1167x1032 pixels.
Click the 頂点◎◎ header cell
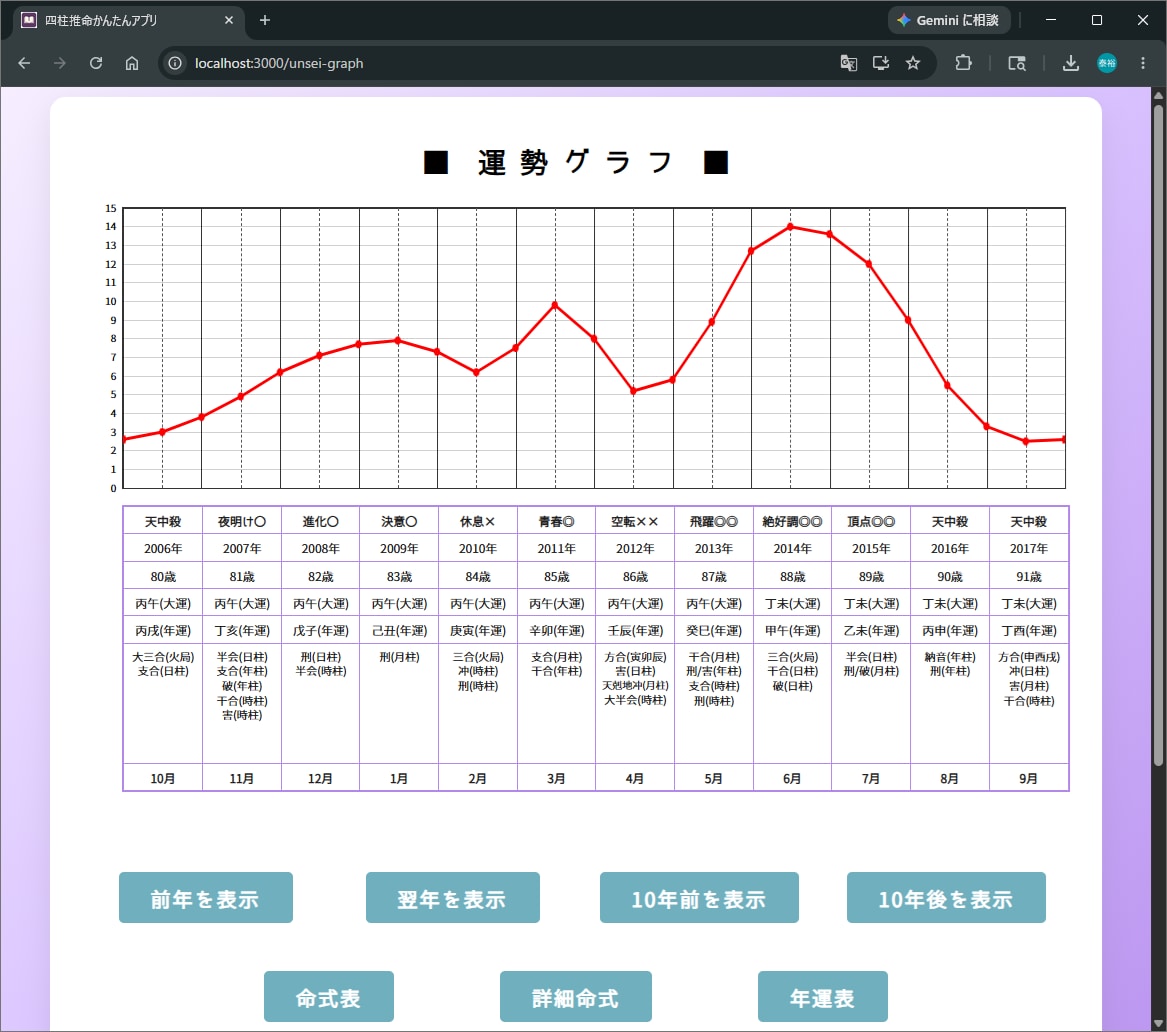click(x=871, y=522)
